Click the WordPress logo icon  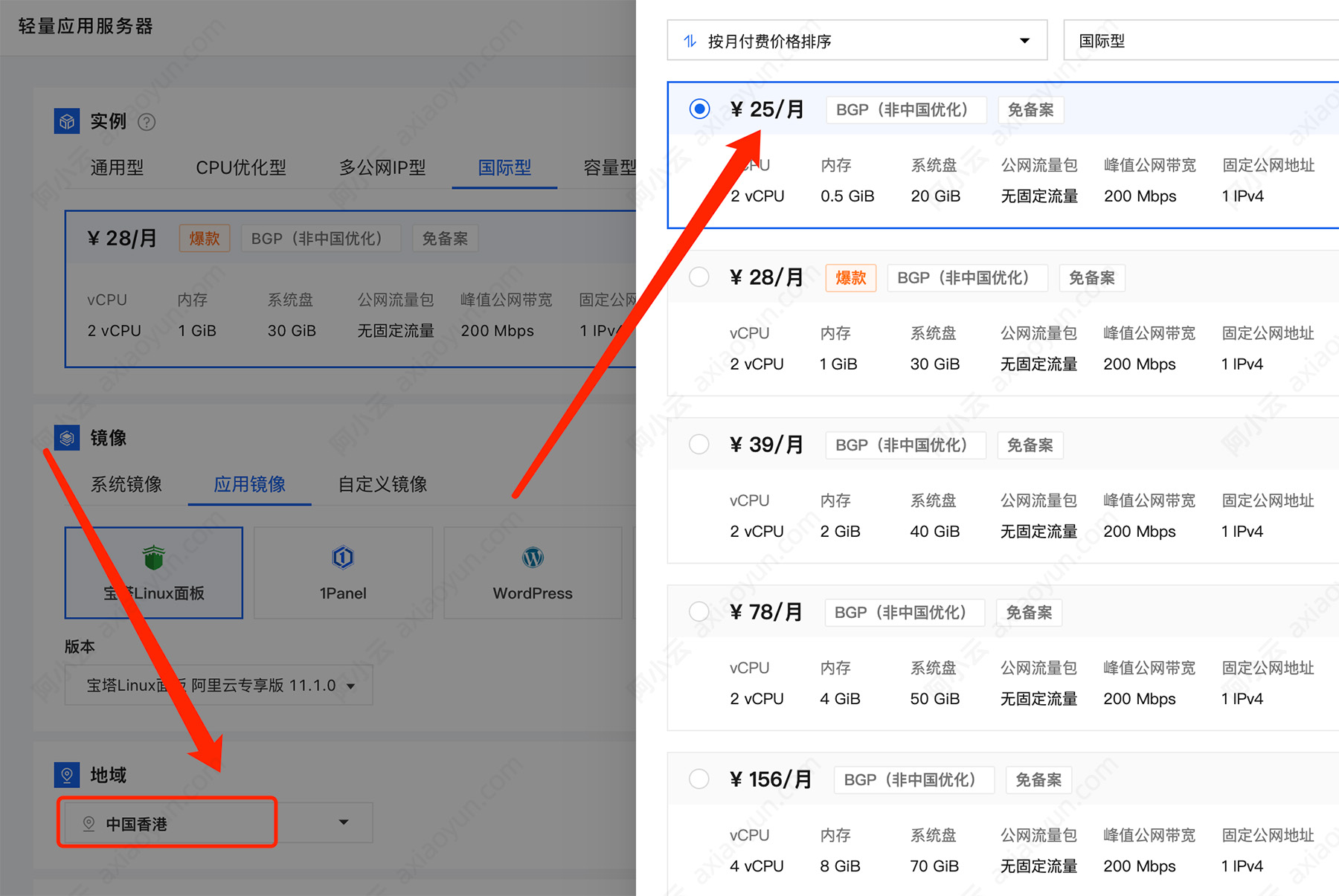533,557
